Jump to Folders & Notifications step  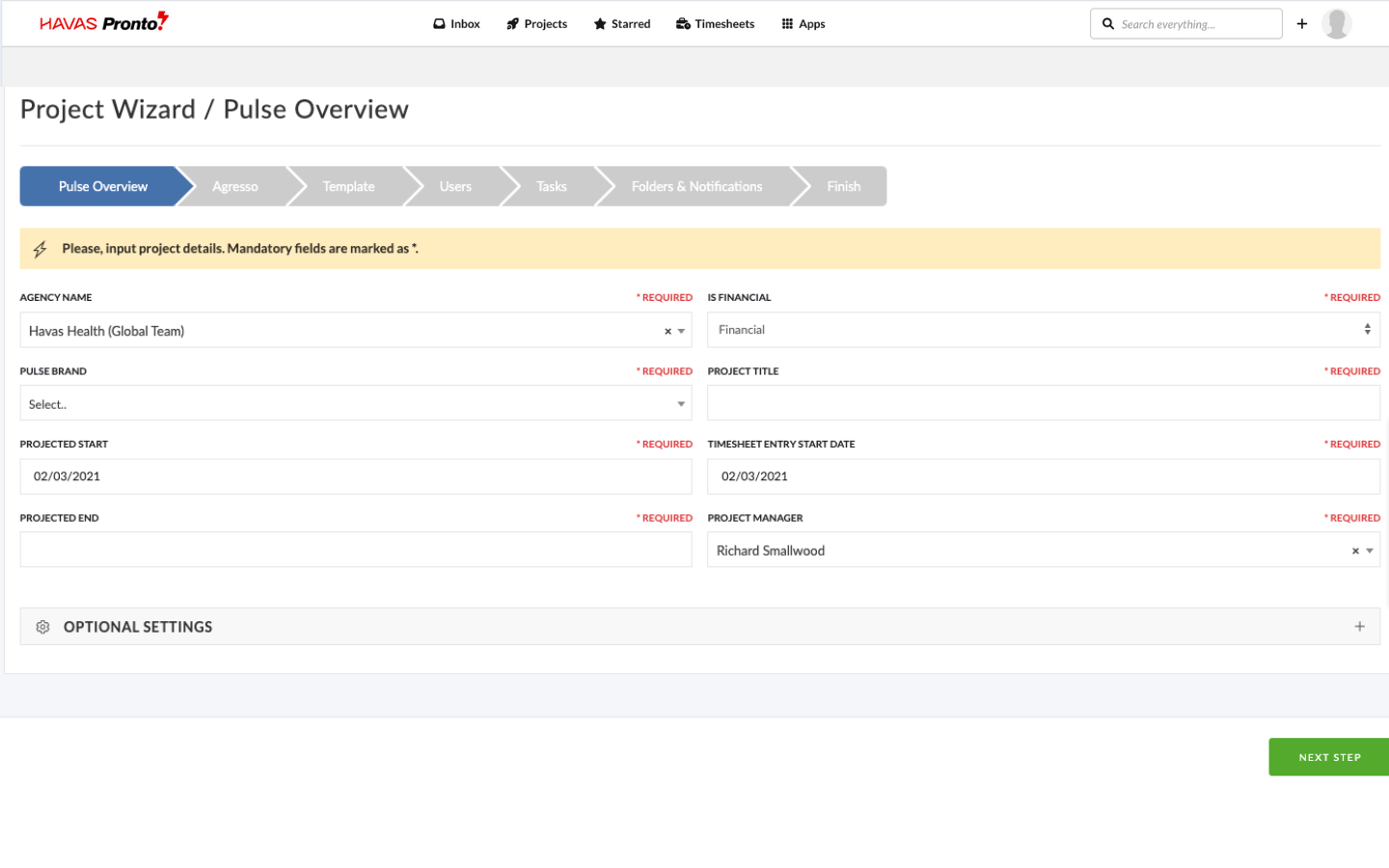[x=696, y=186]
